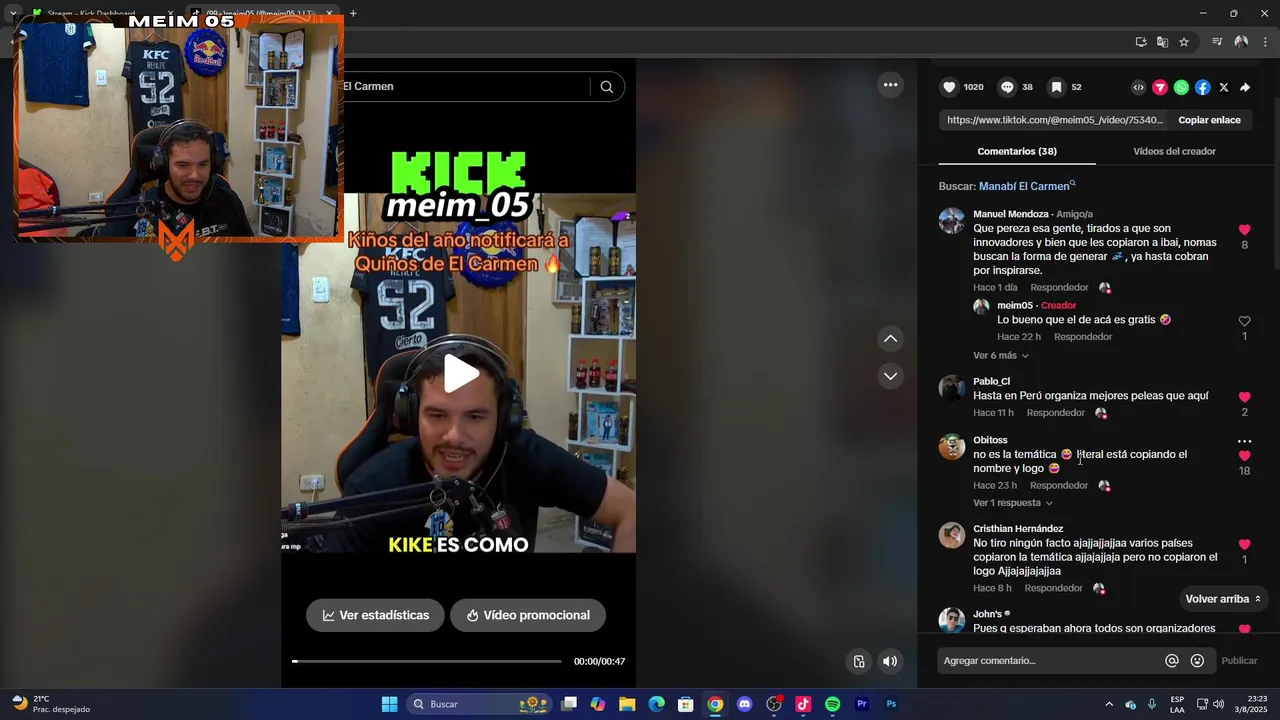Screen dimensions: 1280x720
Task: Open Windows Start menu
Action: [x=389, y=704]
